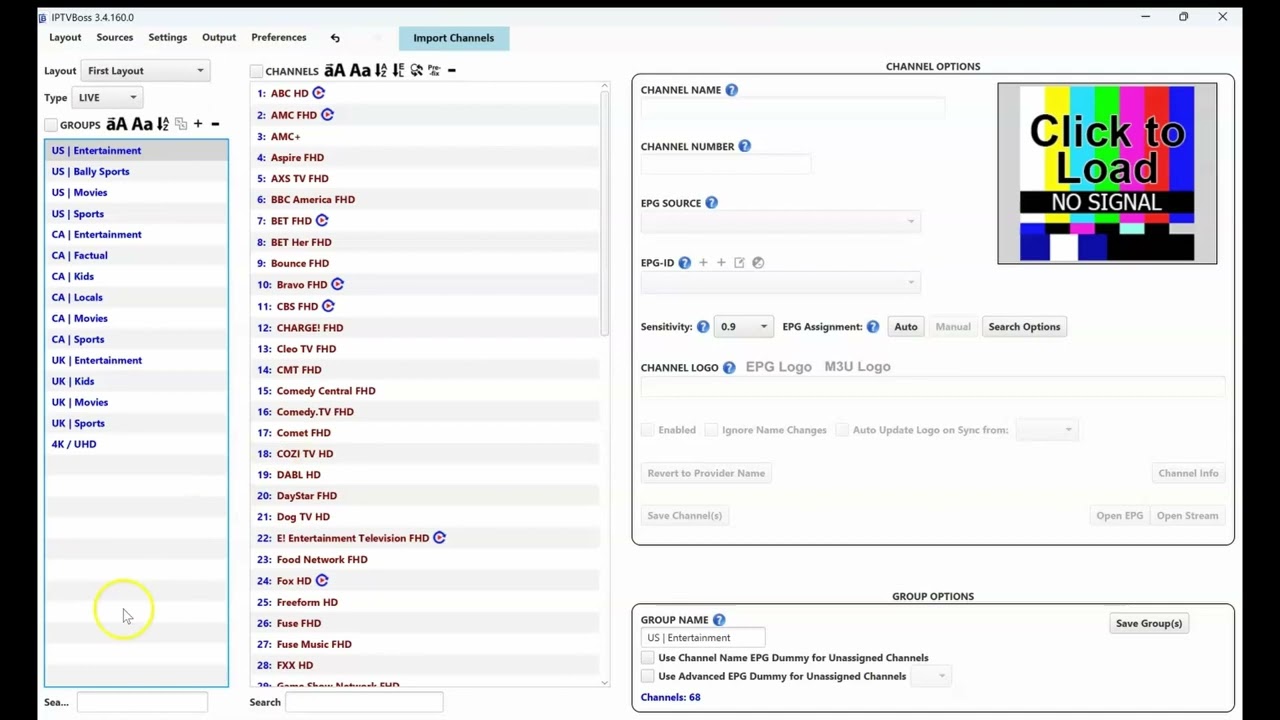This screenshot has height=720, width=1280.
Task: Open help icon next to EPG-ID
Action: [x=684, y=263]
